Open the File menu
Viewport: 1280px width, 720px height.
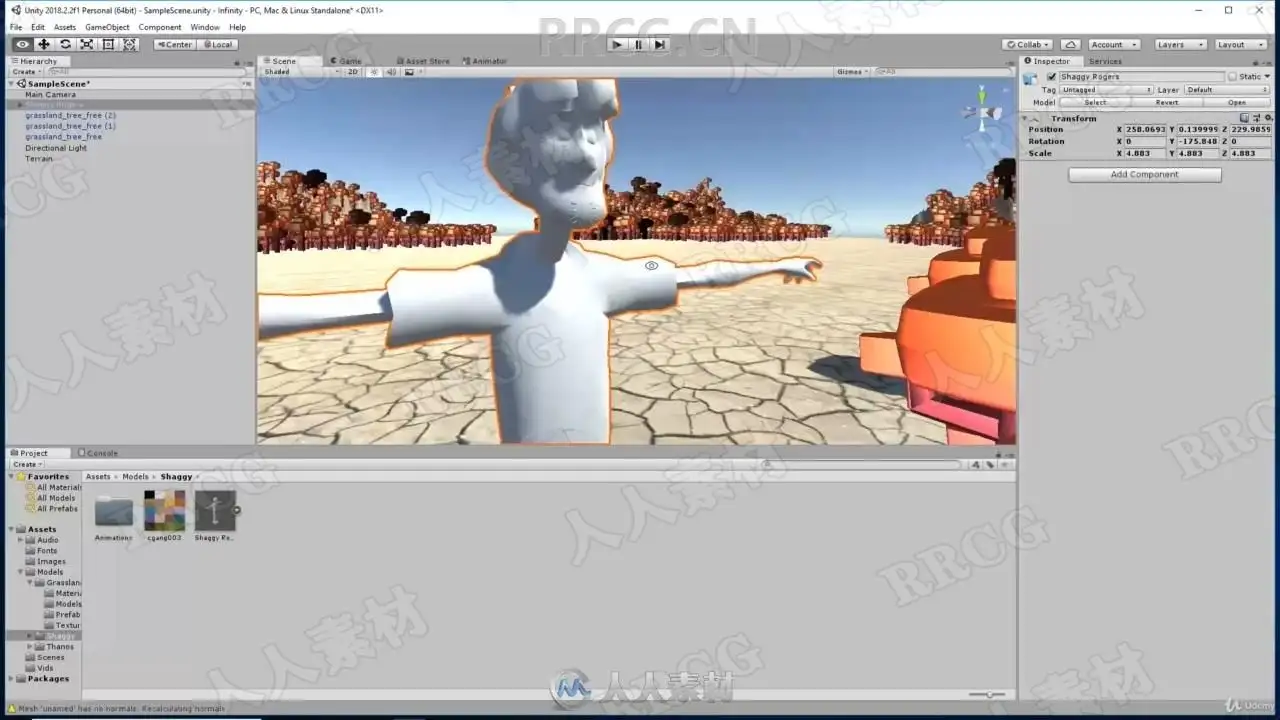click(x=16, y=27)
